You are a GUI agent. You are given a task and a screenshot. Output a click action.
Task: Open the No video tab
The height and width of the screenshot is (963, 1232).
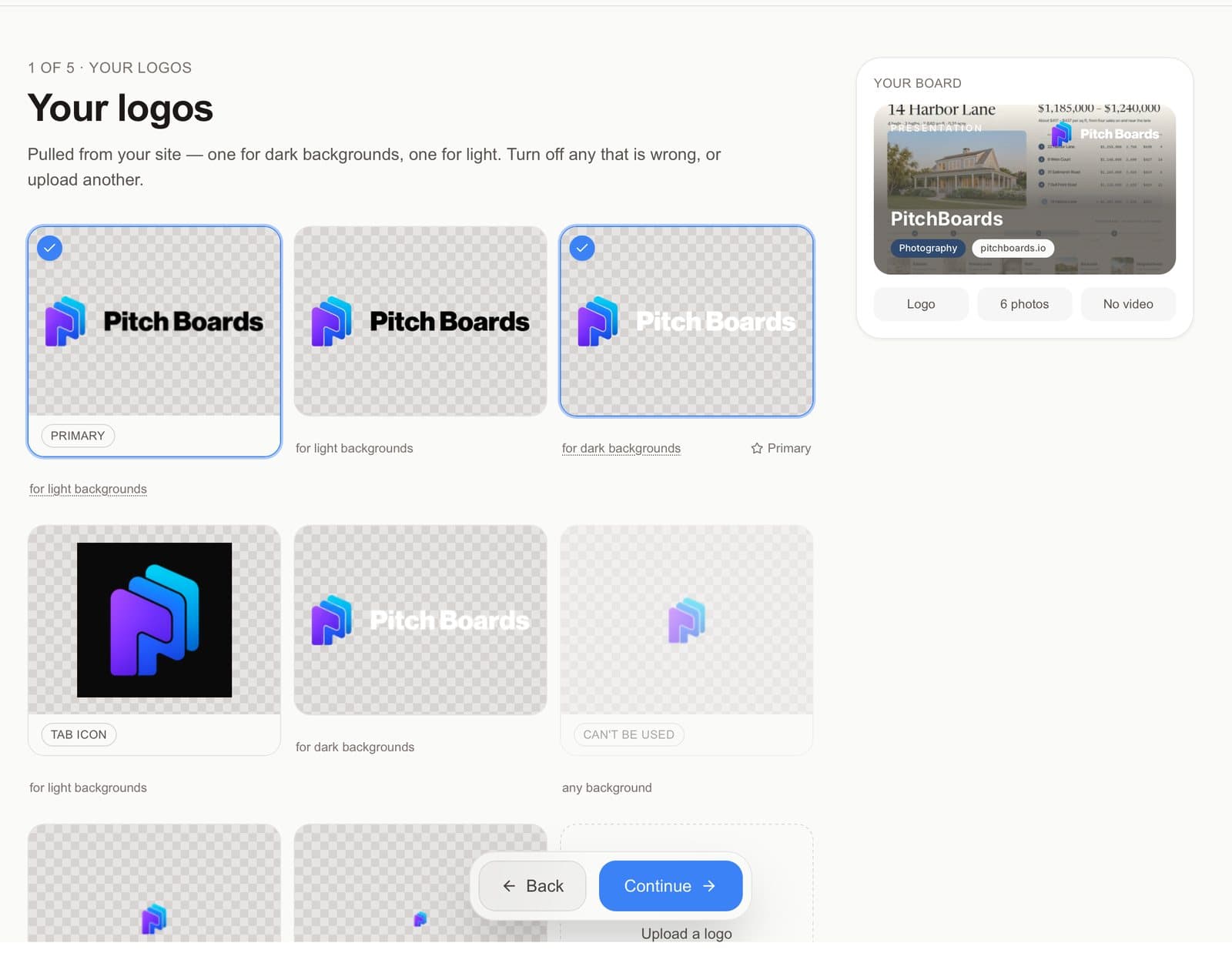pyautogui.click(x=1128, y=304)
